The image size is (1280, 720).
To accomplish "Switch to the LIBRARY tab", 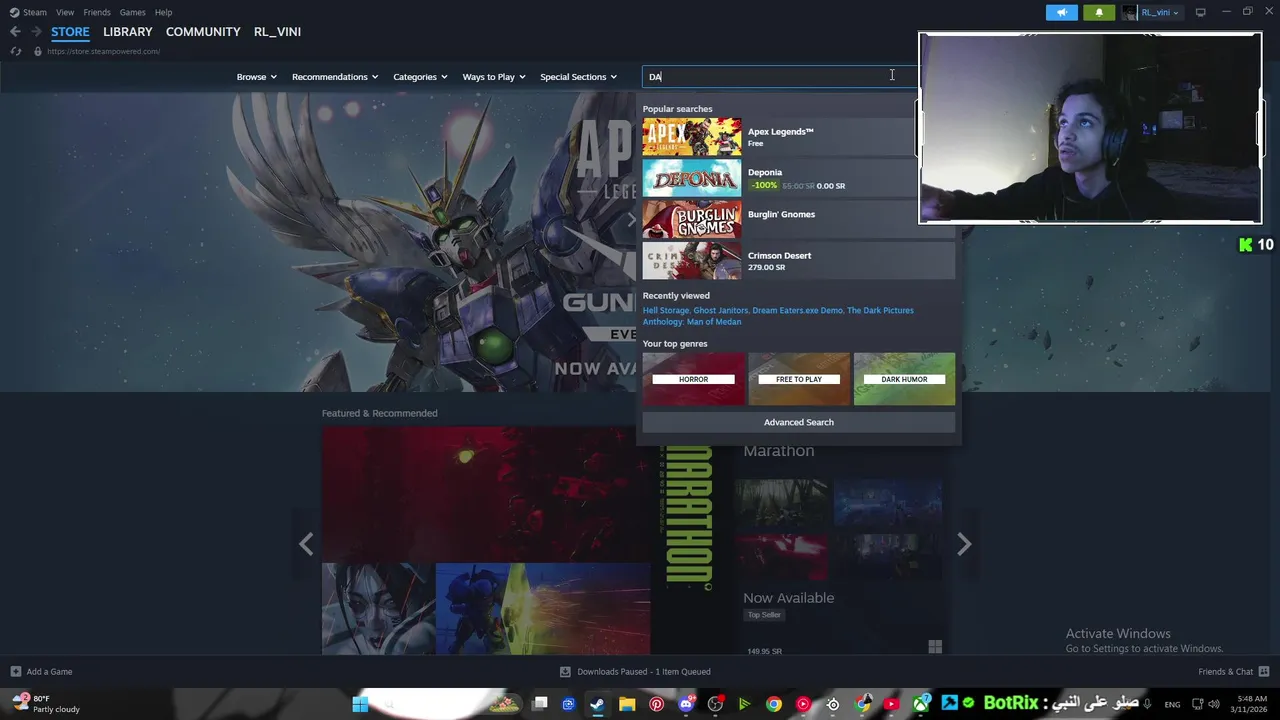I will pyautogui.click(x=128, y=32).
